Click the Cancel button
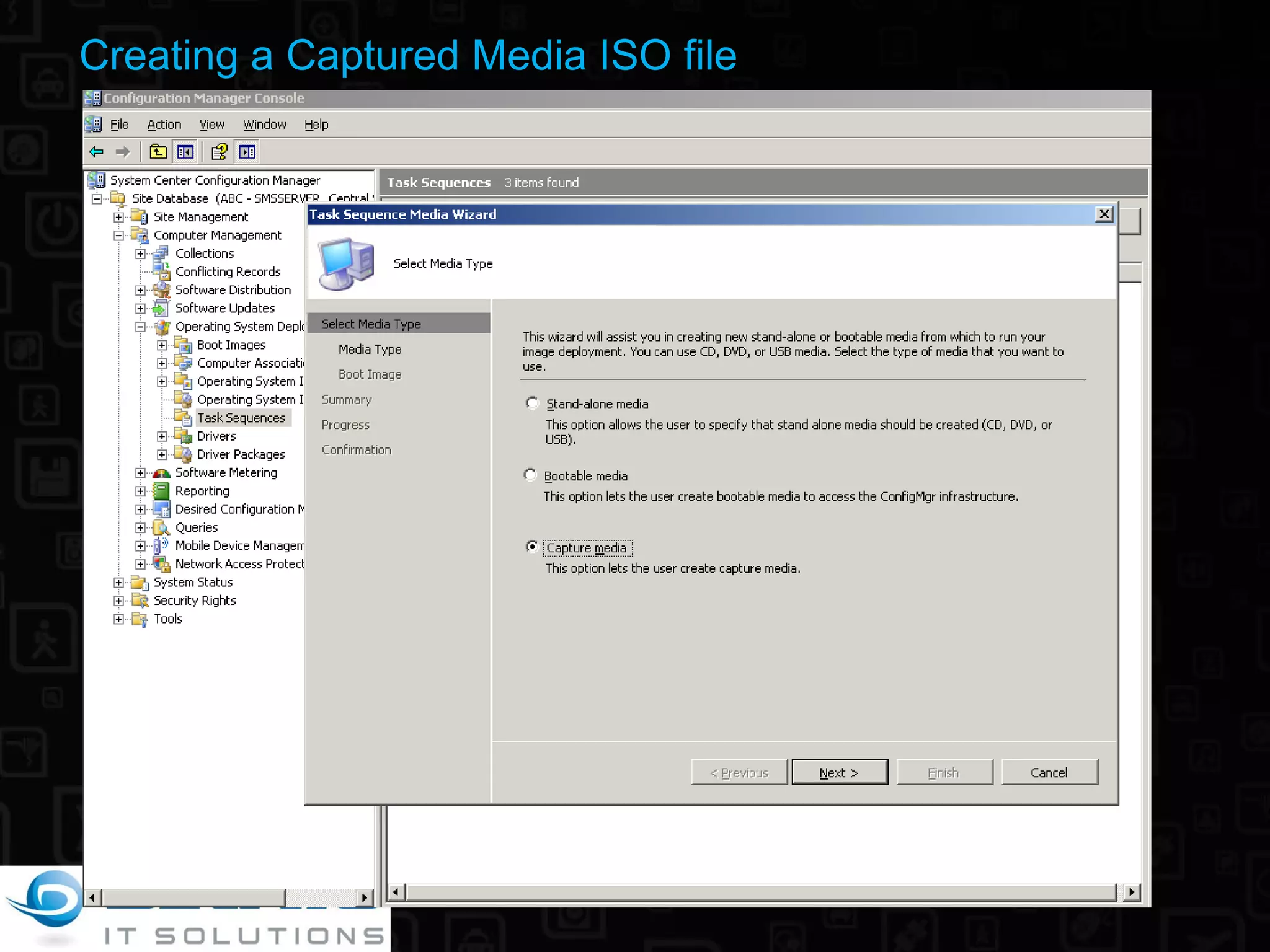The width and height of the screenshot is (1270, 952). 1049,772
